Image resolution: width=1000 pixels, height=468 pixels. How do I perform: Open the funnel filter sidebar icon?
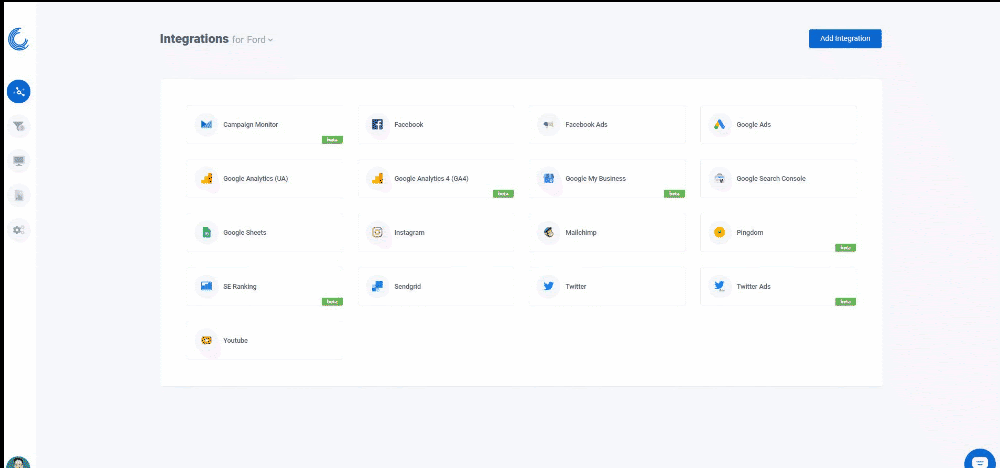[x=18, y=126]
